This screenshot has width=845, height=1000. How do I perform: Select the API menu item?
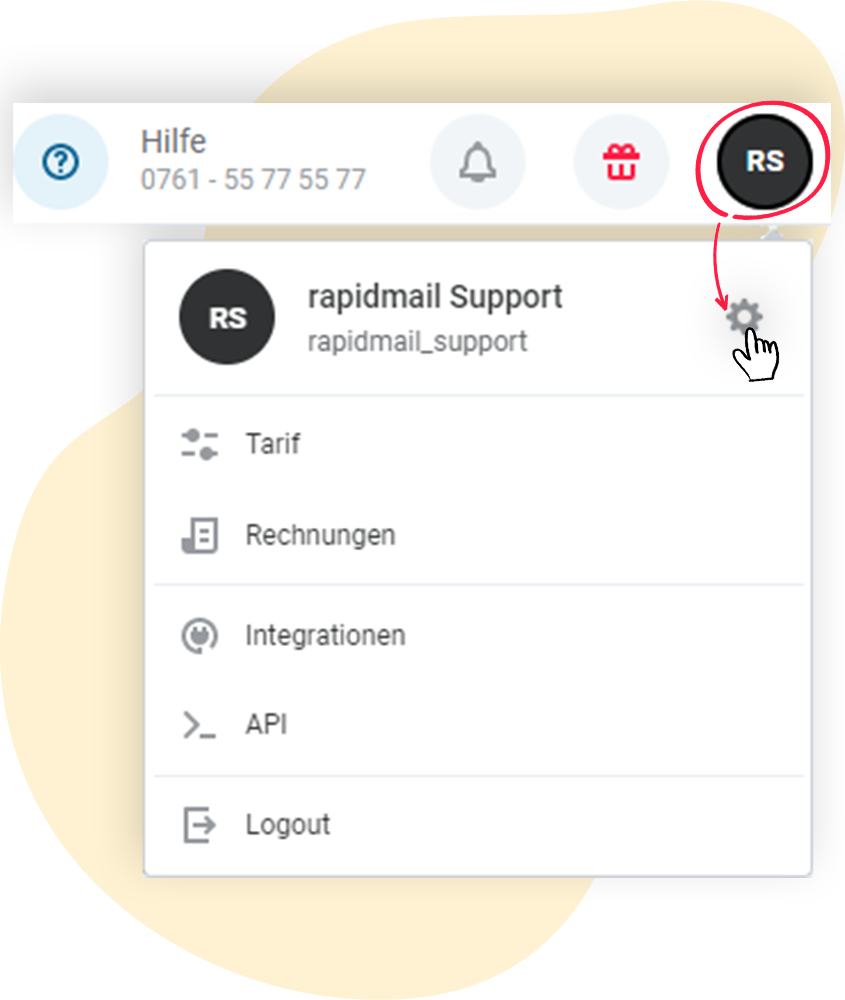478,724
